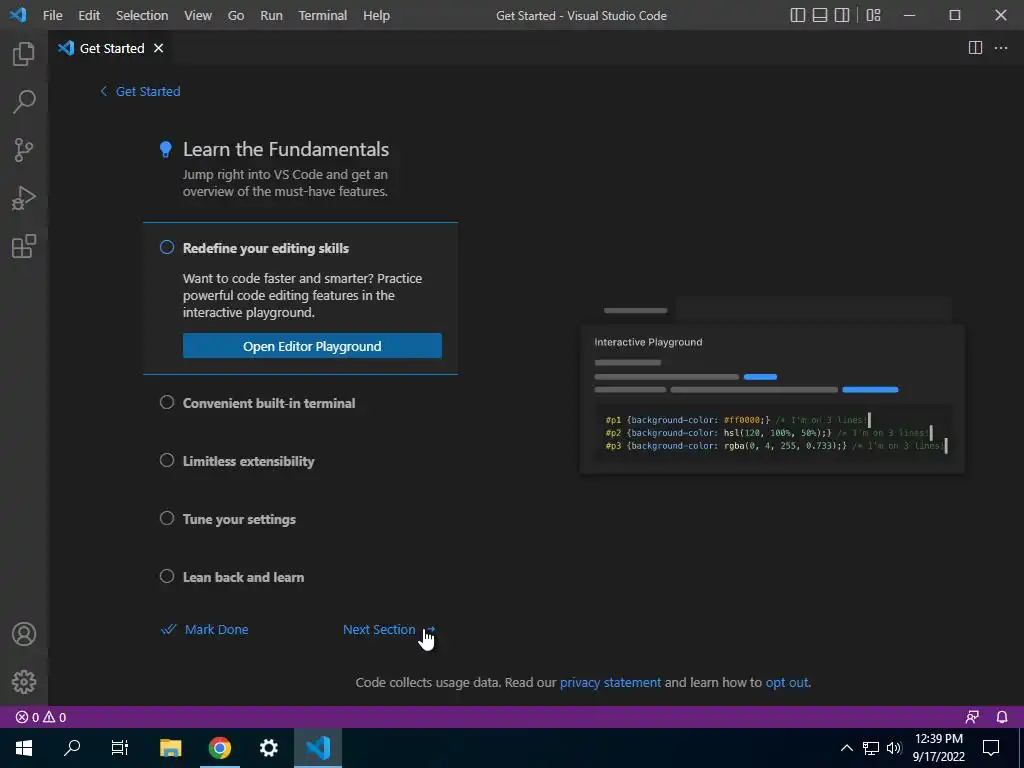
Task: Open the Search view in activity bar
Action: 24,102
